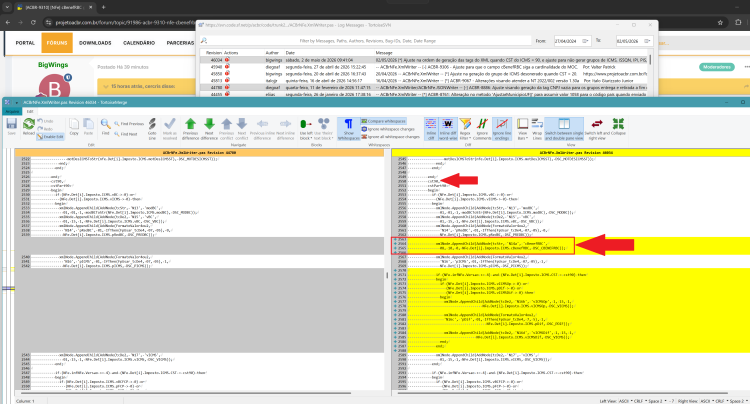Click the Undo button in the ribbon
Image resolution: width=750 pixels, height=404 pixels.
[x=45, y=121]
